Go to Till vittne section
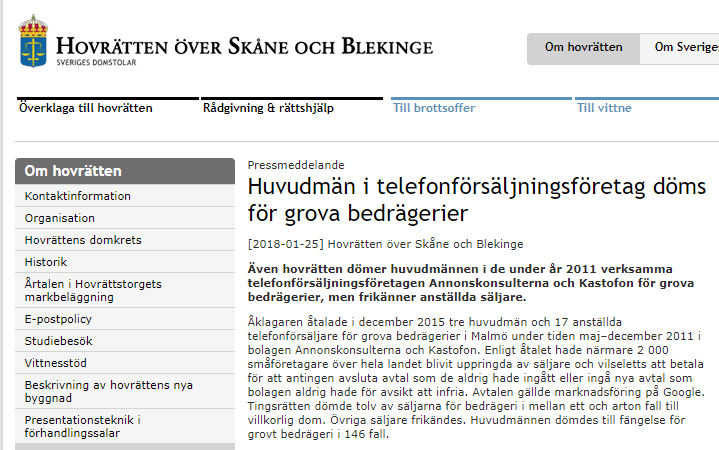 (x=604, y=108)
